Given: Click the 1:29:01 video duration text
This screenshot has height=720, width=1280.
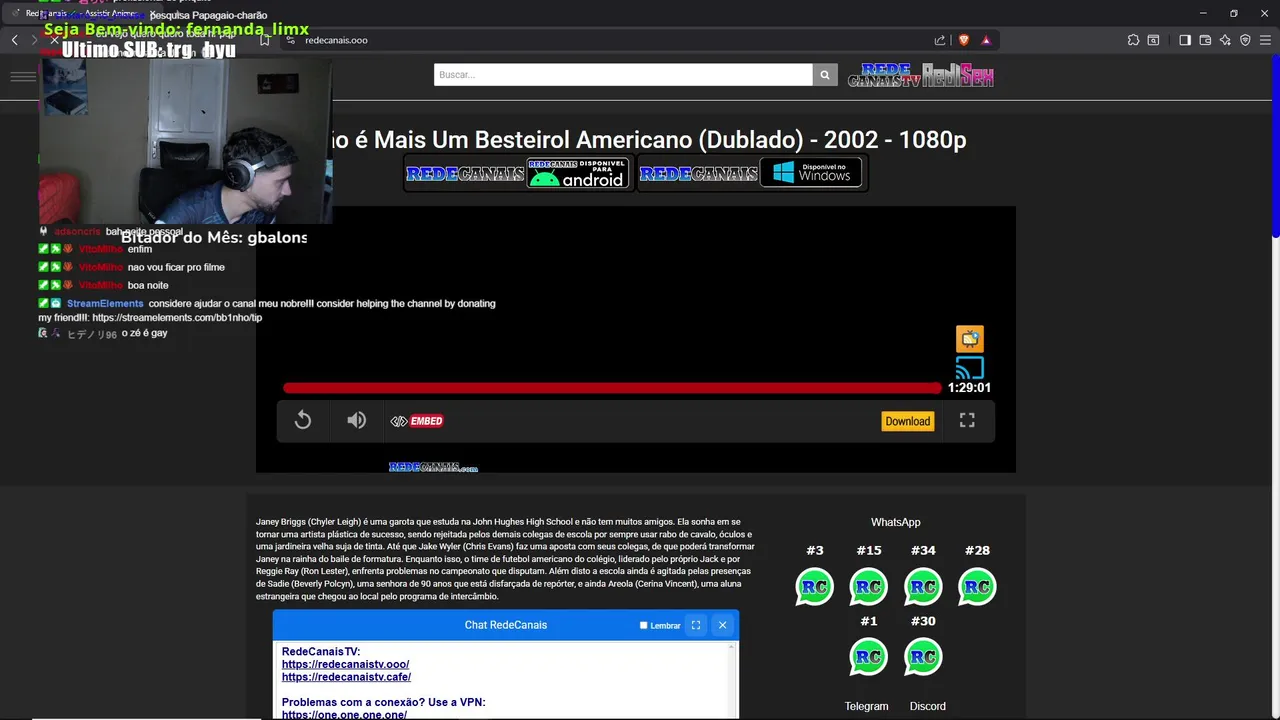Looking at the screenshot, I should coord(969,388).
